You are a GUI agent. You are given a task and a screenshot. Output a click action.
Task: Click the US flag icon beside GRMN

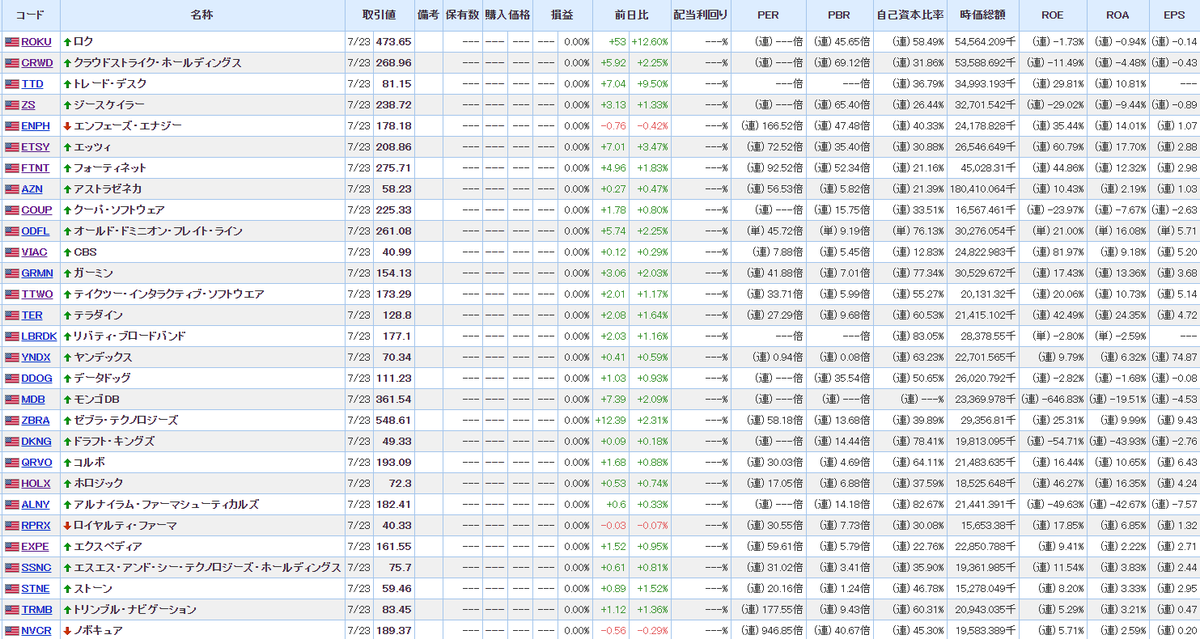point(12,273)
